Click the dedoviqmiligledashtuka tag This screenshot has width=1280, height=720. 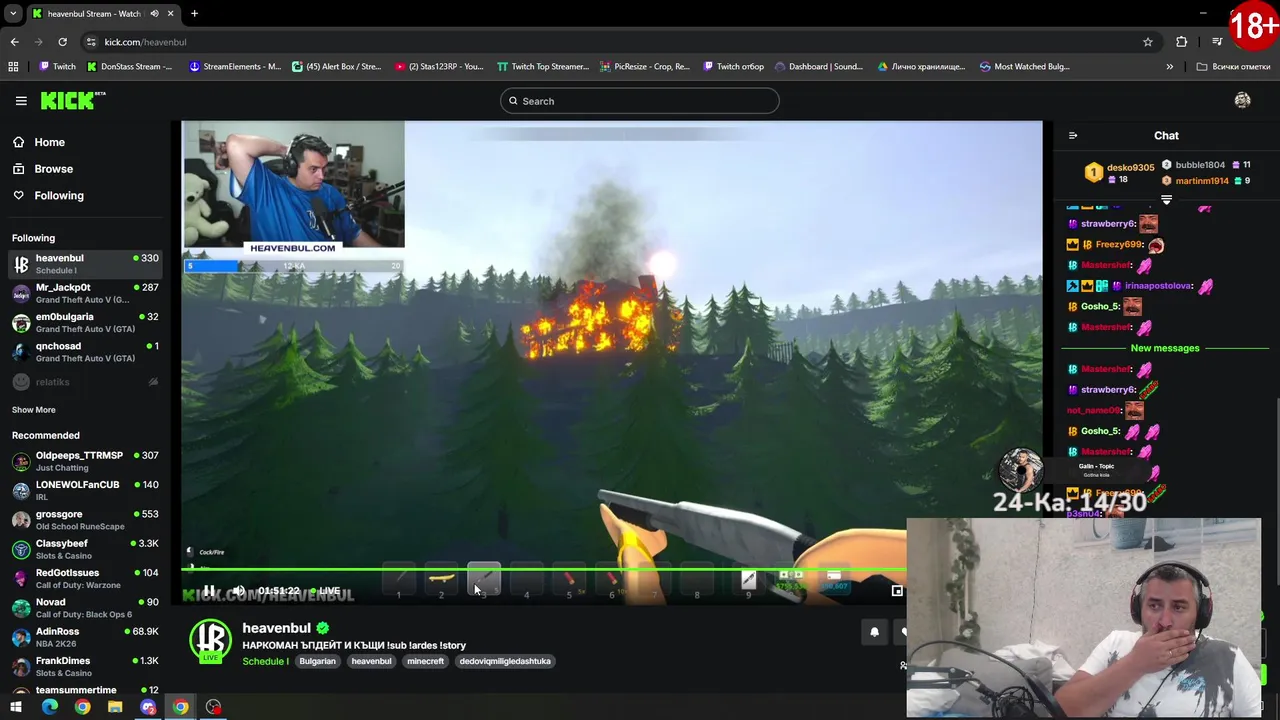[505, 661]
